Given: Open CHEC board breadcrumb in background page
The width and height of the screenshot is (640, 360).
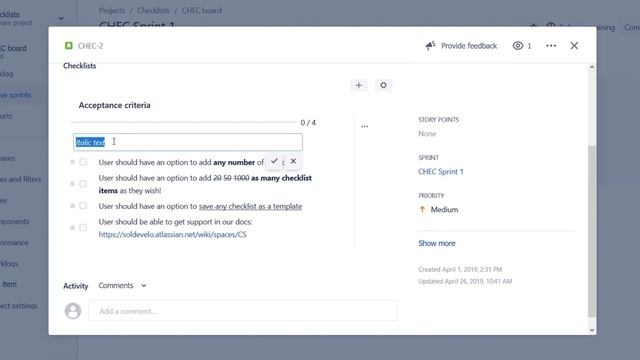Looking at the screenshot, I should [202, 11].
